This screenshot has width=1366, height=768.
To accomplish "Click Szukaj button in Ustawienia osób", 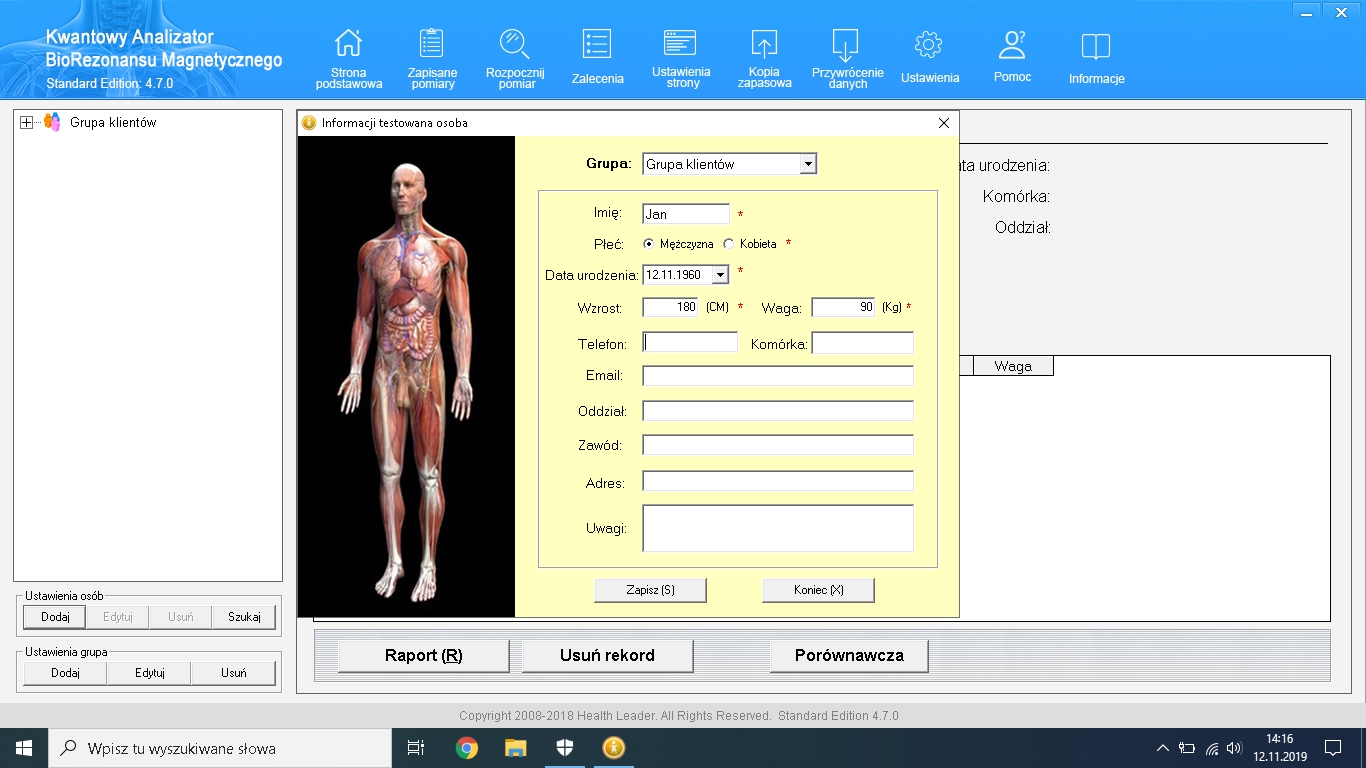I will (x=244, y=617).
